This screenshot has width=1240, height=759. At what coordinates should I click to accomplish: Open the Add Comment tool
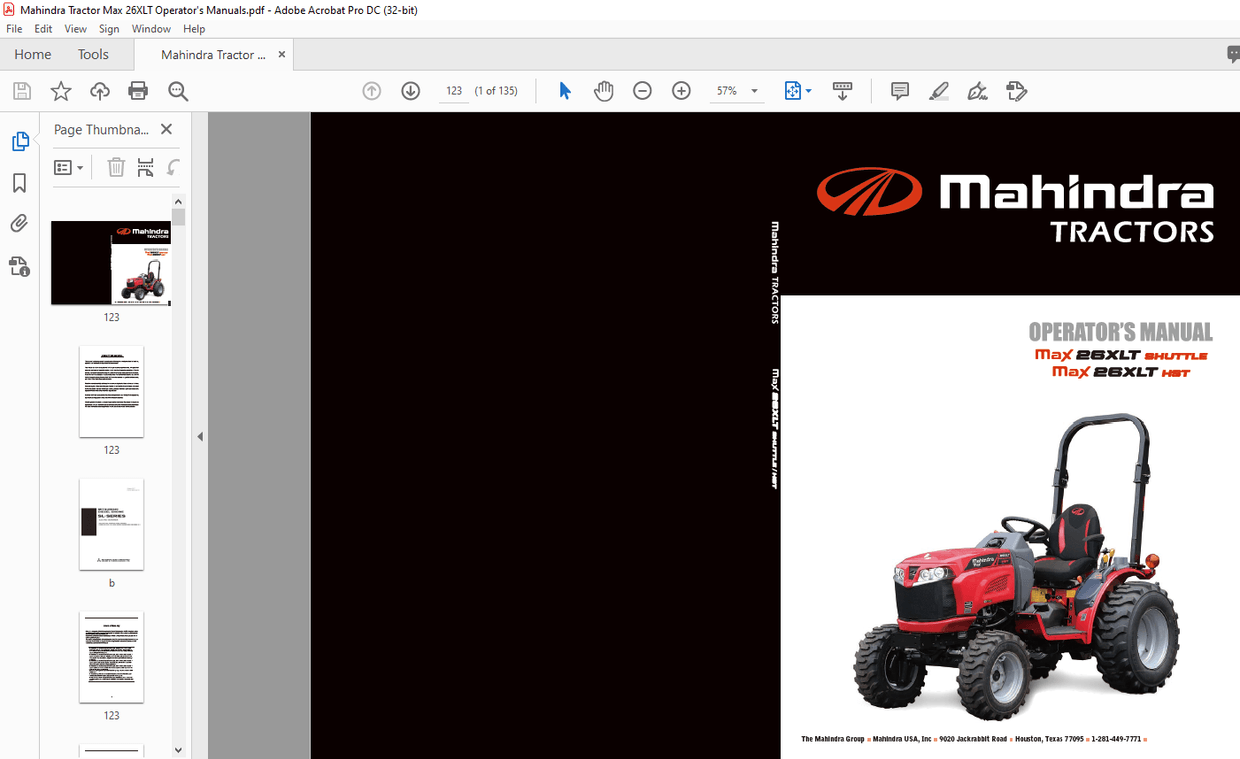coord(899,90)
